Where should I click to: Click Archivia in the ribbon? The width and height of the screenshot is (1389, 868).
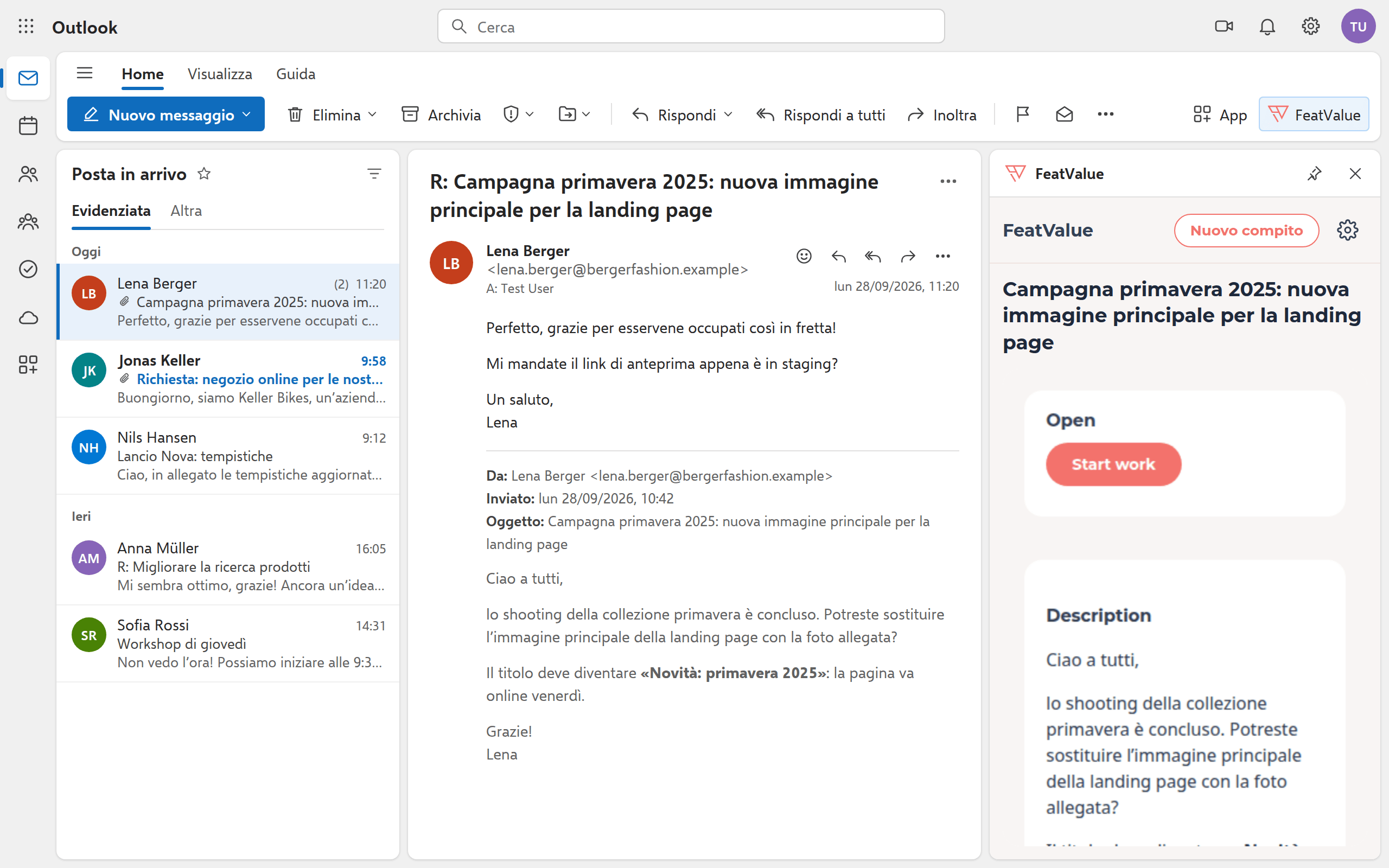tap(441, 114)
